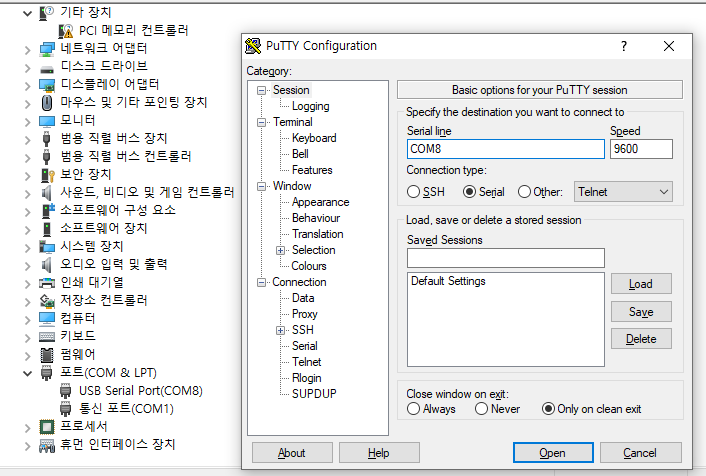Click the 컴퓨터 monitor icon
Screen dimensions: 706x476
click(x=47, y=319)
